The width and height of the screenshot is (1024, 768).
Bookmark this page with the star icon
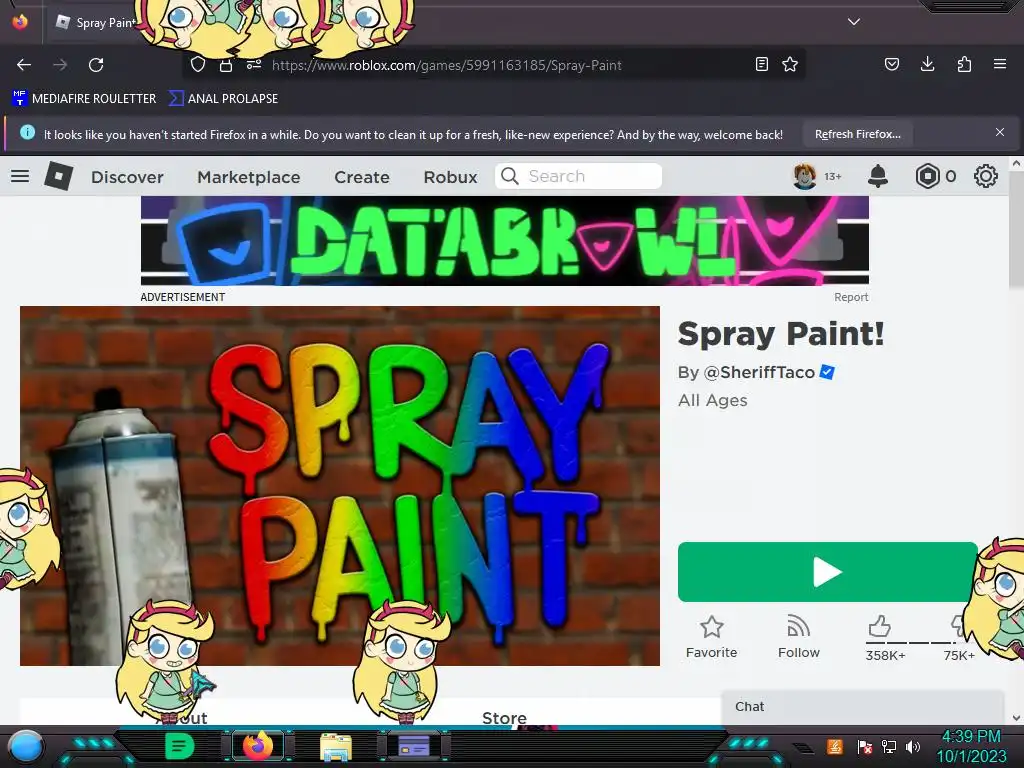(x=790, y=64)
